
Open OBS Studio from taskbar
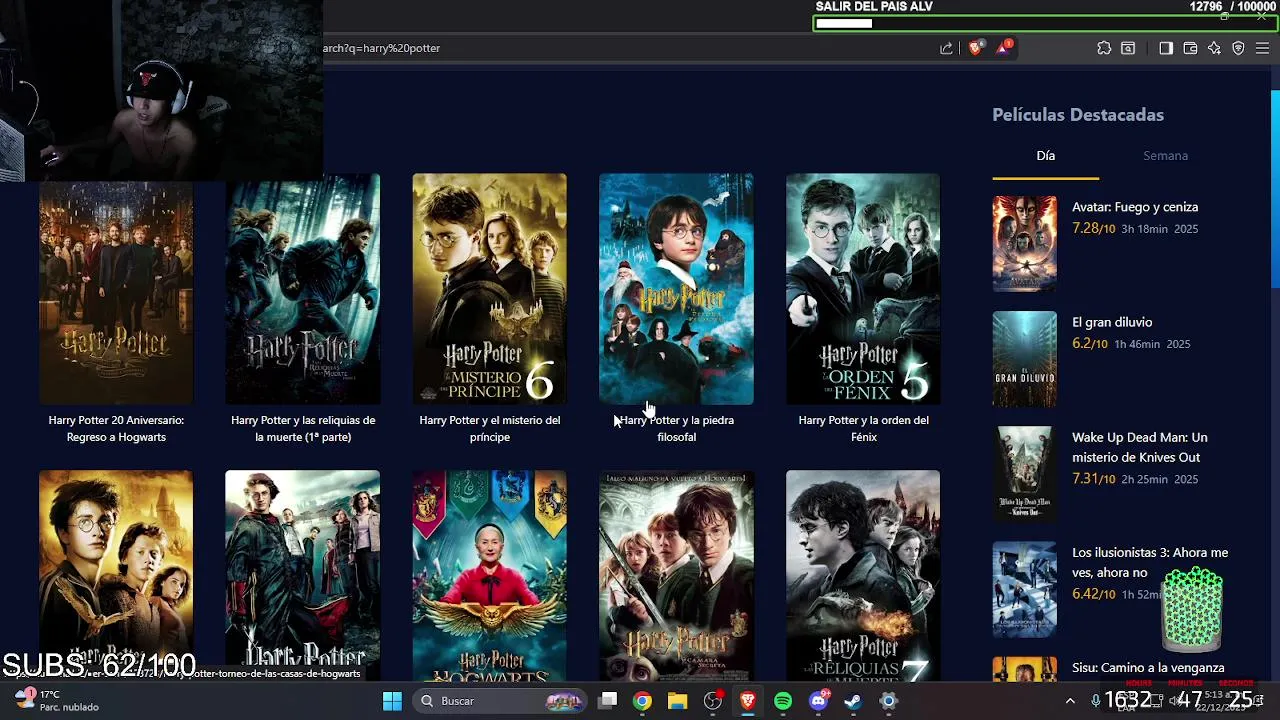tap(713, 701)
